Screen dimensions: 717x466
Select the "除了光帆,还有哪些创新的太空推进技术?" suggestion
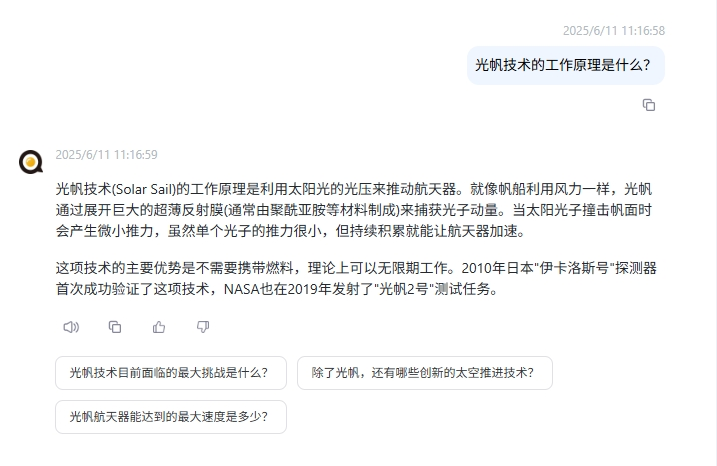click(x=425, y=373)
